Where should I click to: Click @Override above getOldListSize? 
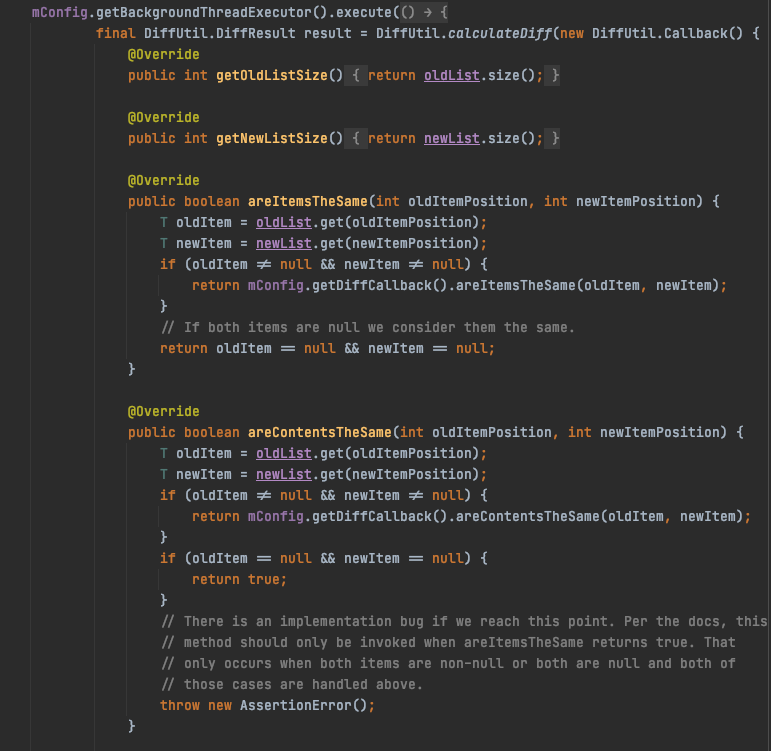(164, 54)
